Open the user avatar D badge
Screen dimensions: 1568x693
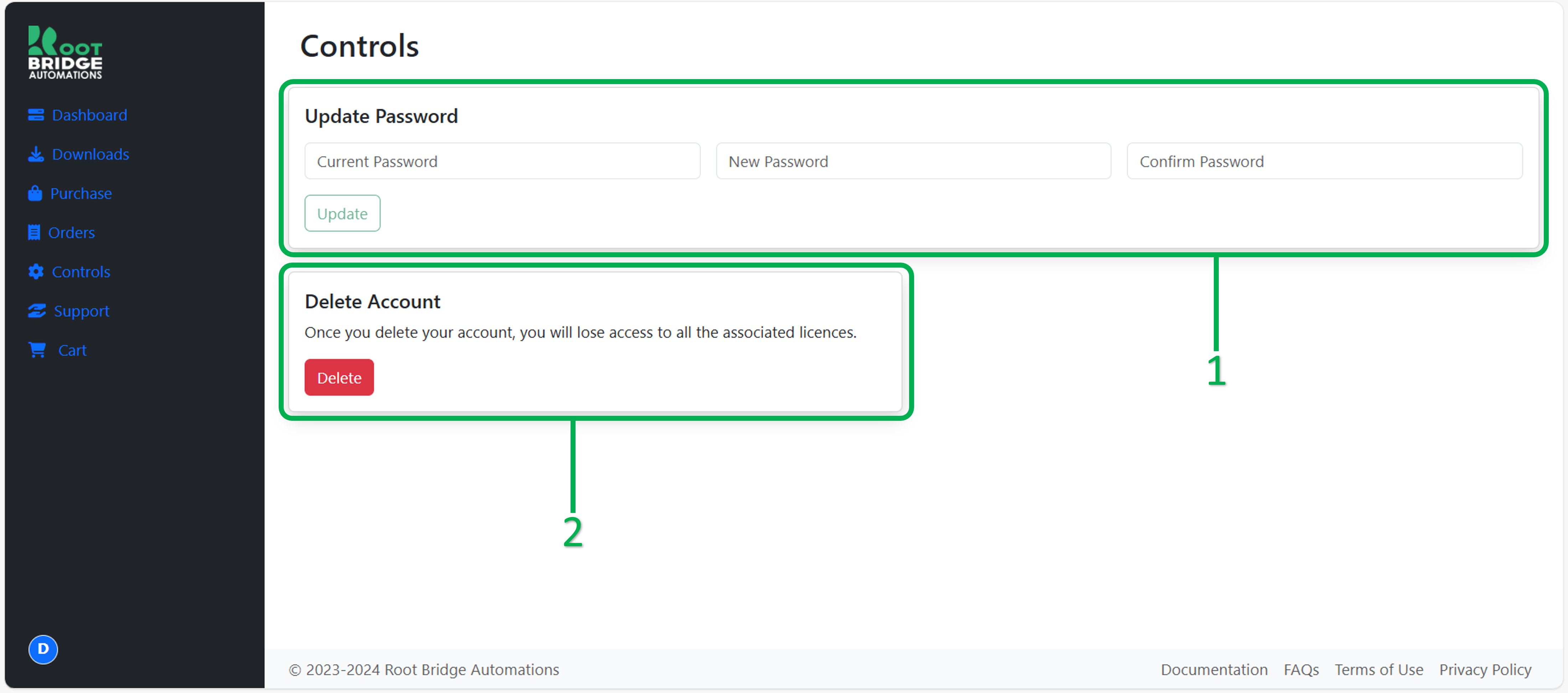tap(43, 649)
